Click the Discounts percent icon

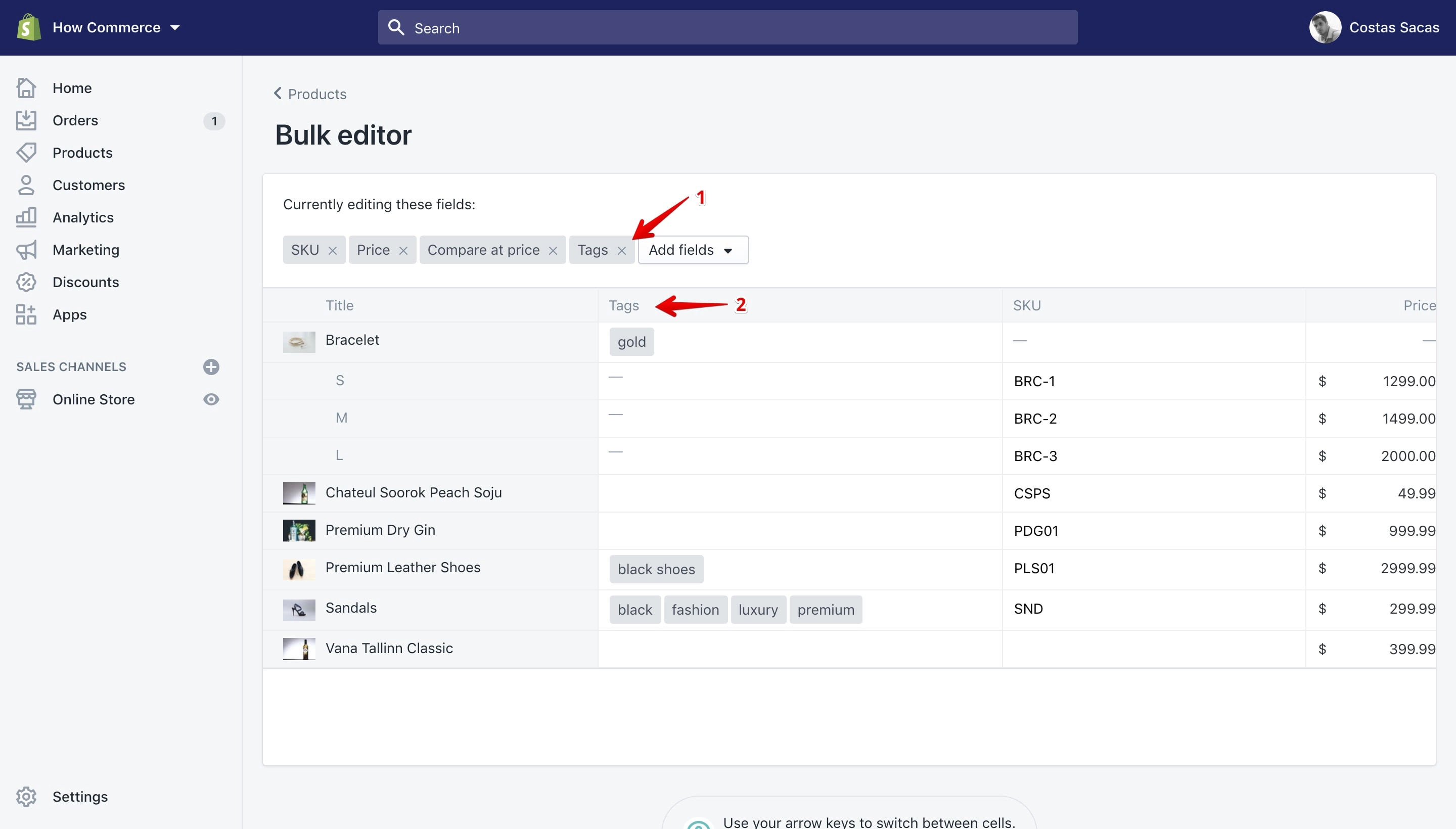[x=26, y=282]
